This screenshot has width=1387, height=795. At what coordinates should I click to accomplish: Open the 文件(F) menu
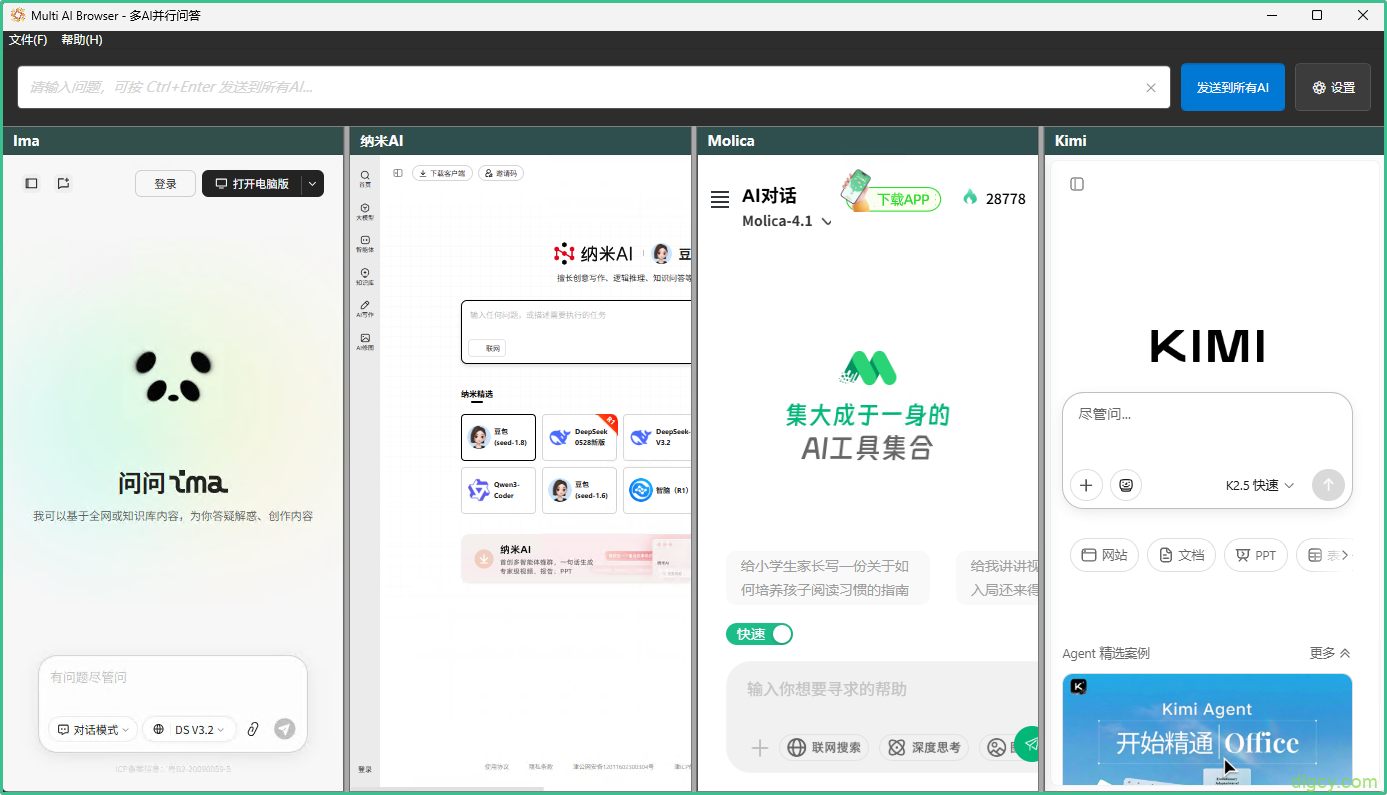coord(28,40)
